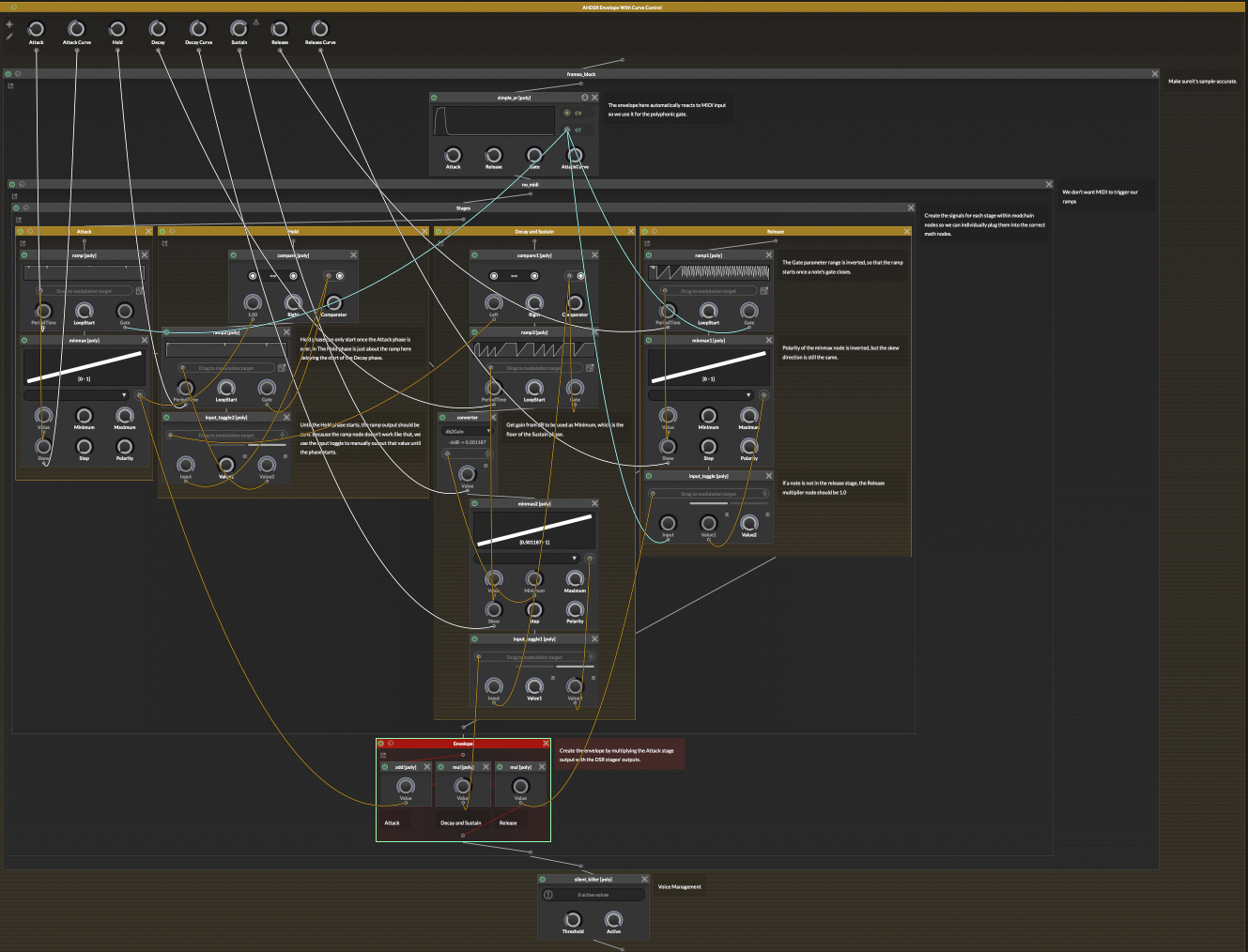Open the Stages container popup icon

(x=18, y=220)
